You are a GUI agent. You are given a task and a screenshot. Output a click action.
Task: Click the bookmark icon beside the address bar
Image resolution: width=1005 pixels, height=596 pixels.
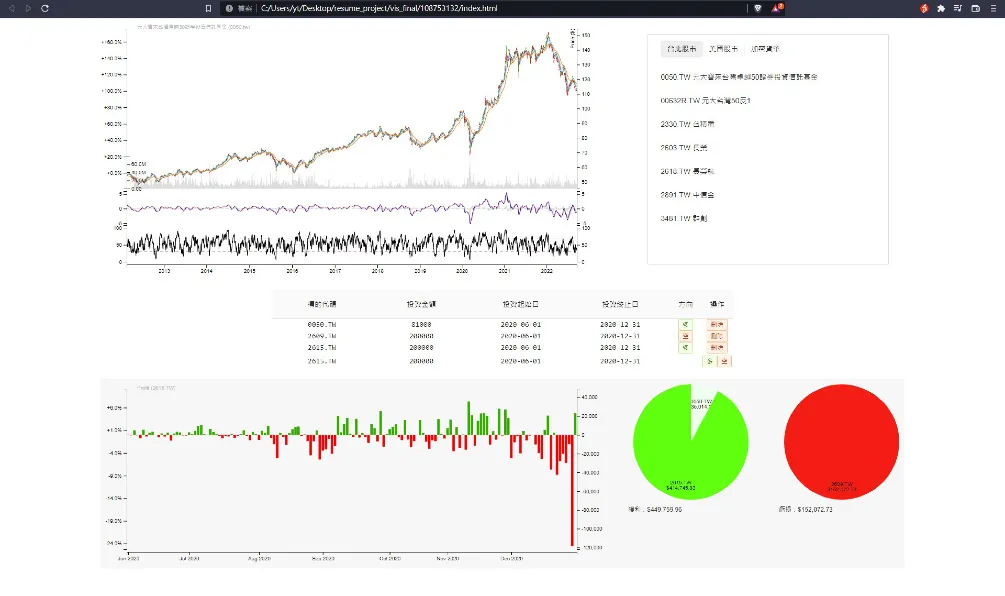pyautogui.click(x=208, y=8)
